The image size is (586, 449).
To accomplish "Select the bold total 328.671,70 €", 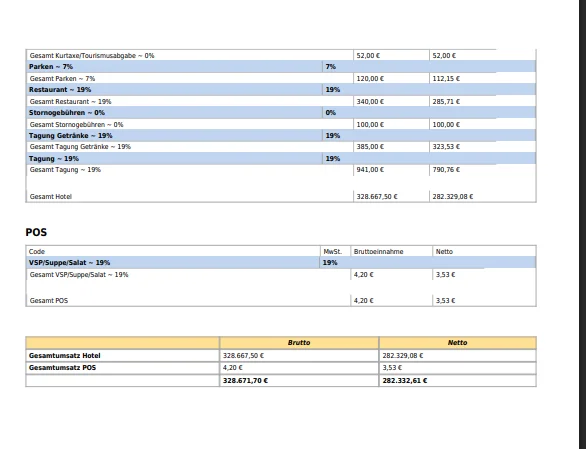I will pyautogui.click(x=245, y=381).
